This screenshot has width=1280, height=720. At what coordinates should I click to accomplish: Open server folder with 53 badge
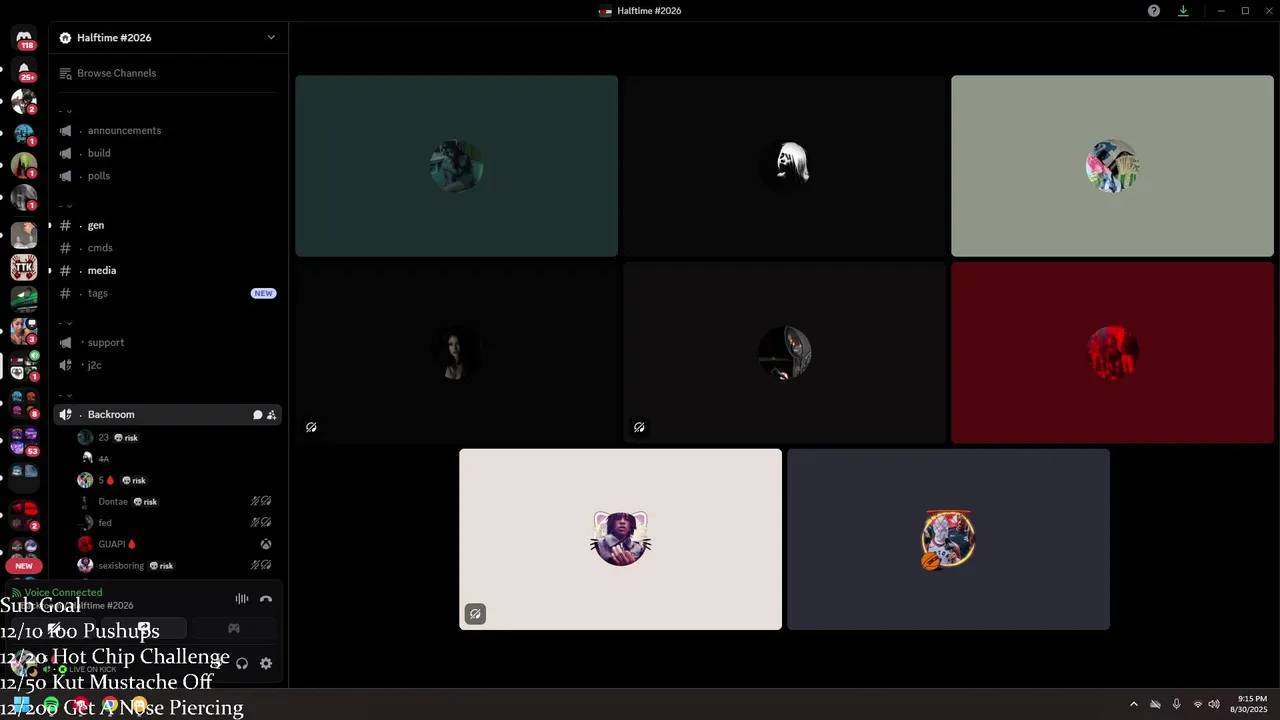[x=24, y=442]
